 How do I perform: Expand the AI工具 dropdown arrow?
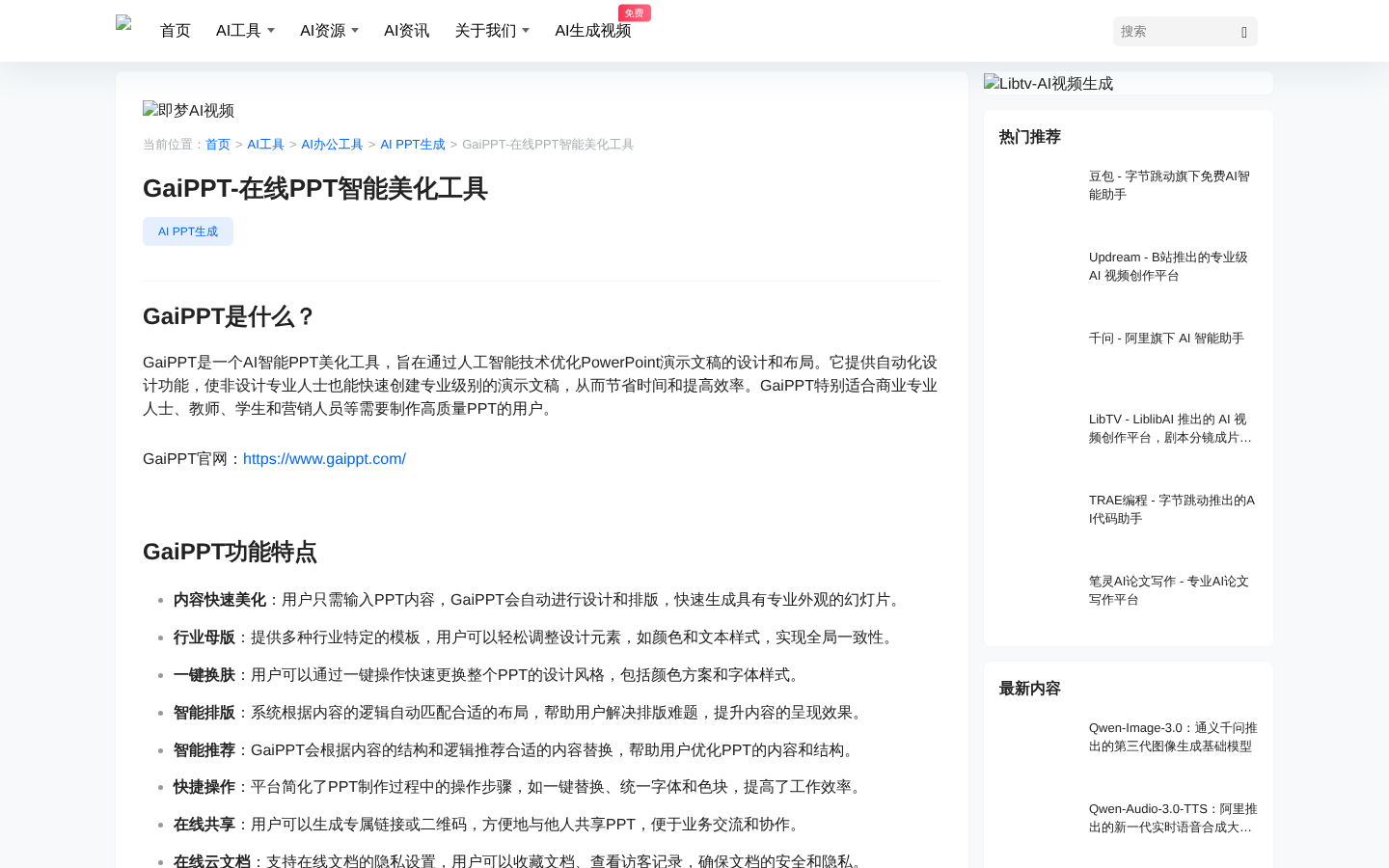[271, 31]
